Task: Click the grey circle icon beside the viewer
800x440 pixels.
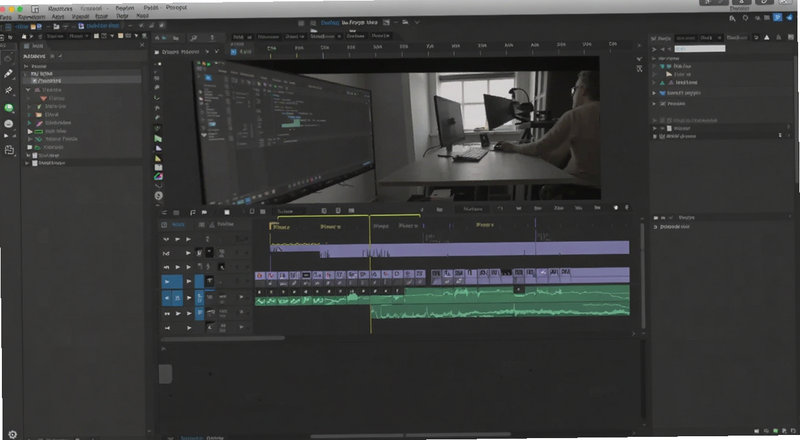Action: click(158, 195)
